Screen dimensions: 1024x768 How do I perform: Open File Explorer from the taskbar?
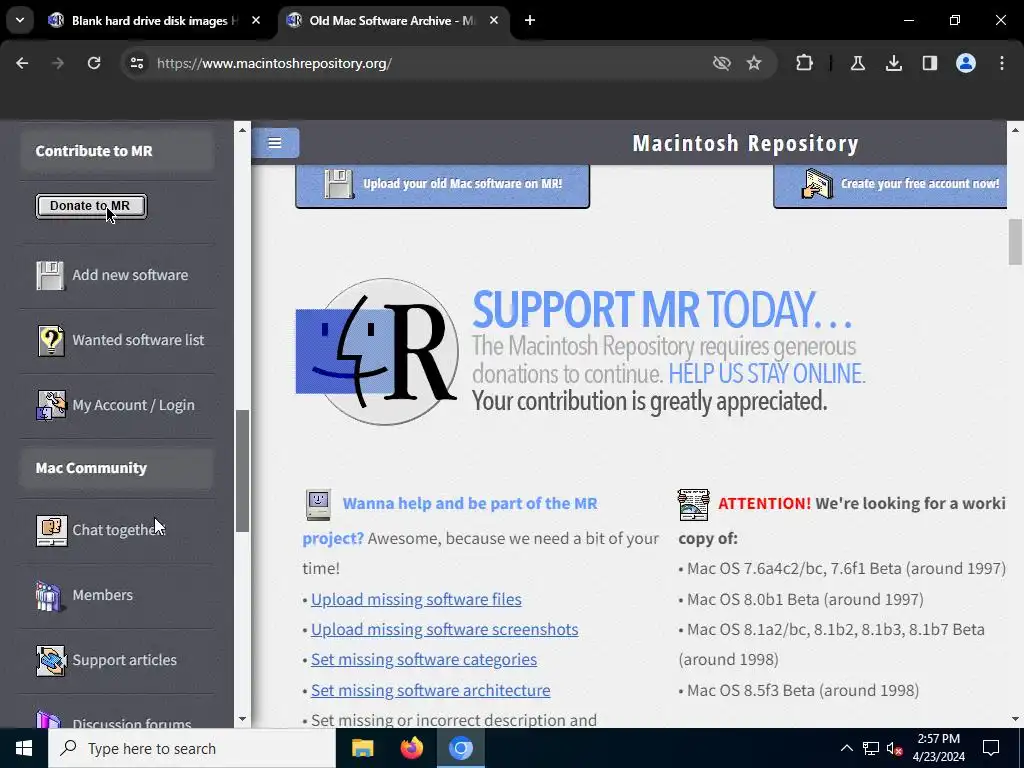pyautogui.click(x=362, y=748)
